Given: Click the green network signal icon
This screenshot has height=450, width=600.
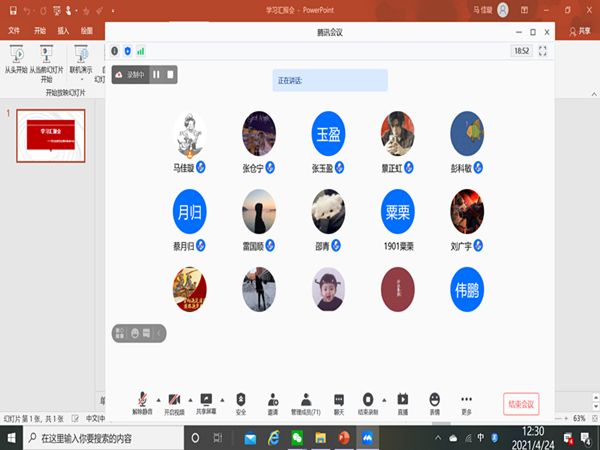Looking at the screenshot, I should click(140, 50).
